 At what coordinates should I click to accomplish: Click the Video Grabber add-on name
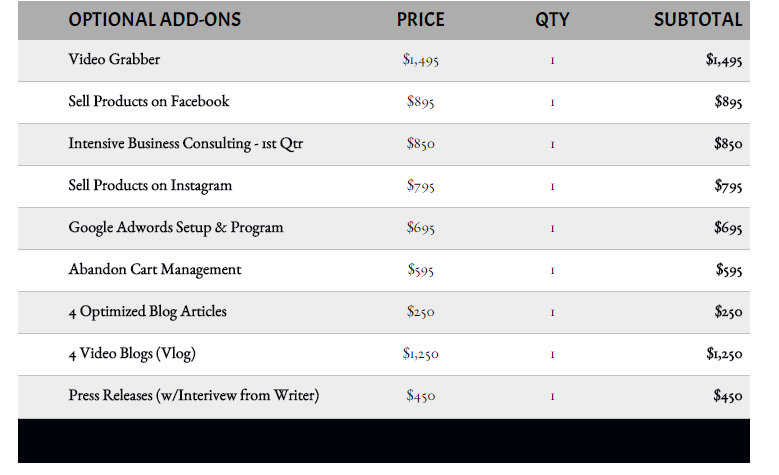coord(114,59)
